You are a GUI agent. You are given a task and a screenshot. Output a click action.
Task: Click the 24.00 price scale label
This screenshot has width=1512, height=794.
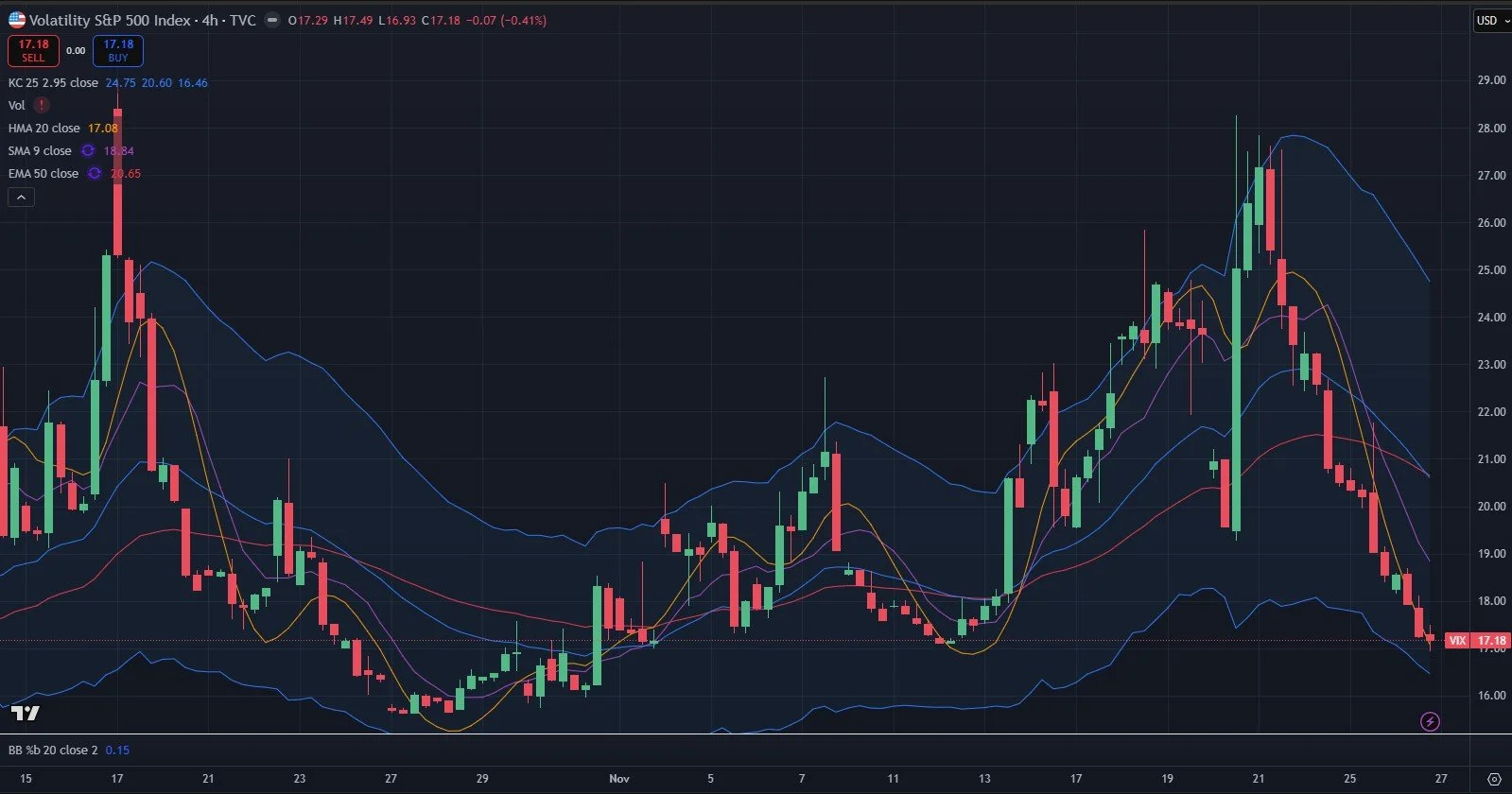(x=1491, y=317)
